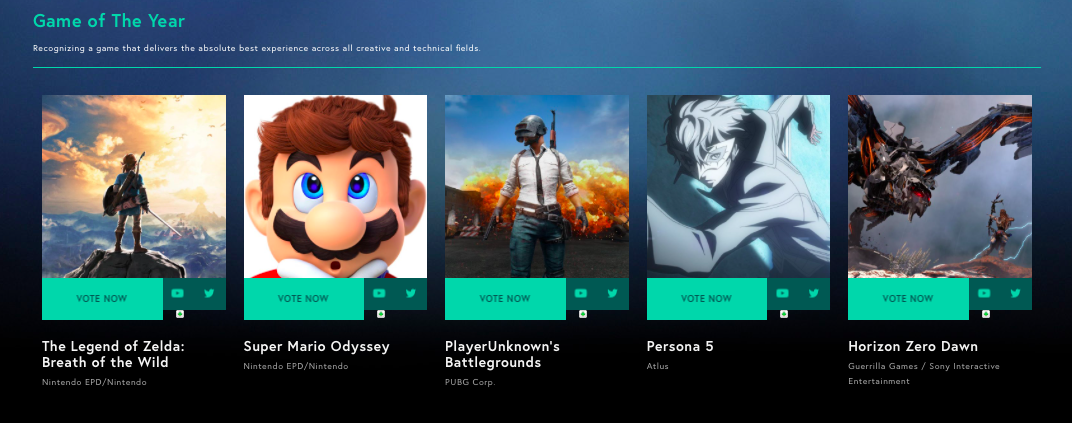Click 'Nintendo EPD/Nintendo' under Super Mario Odyssey

coord(296,366)
